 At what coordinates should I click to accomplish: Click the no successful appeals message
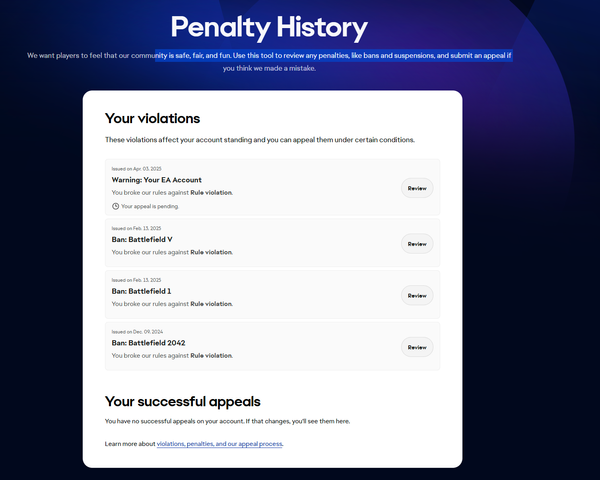pyautogui.click(x=227, y=421)
